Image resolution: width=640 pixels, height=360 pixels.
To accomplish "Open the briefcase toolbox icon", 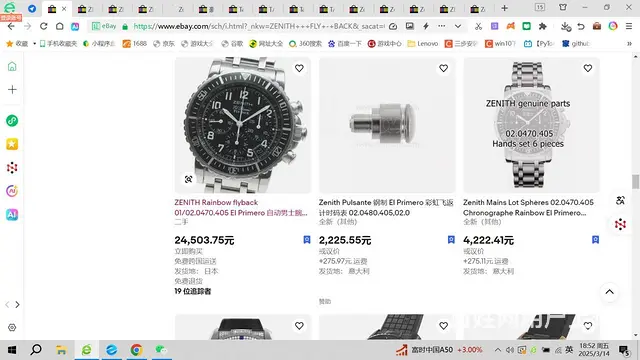I will 597,27.
